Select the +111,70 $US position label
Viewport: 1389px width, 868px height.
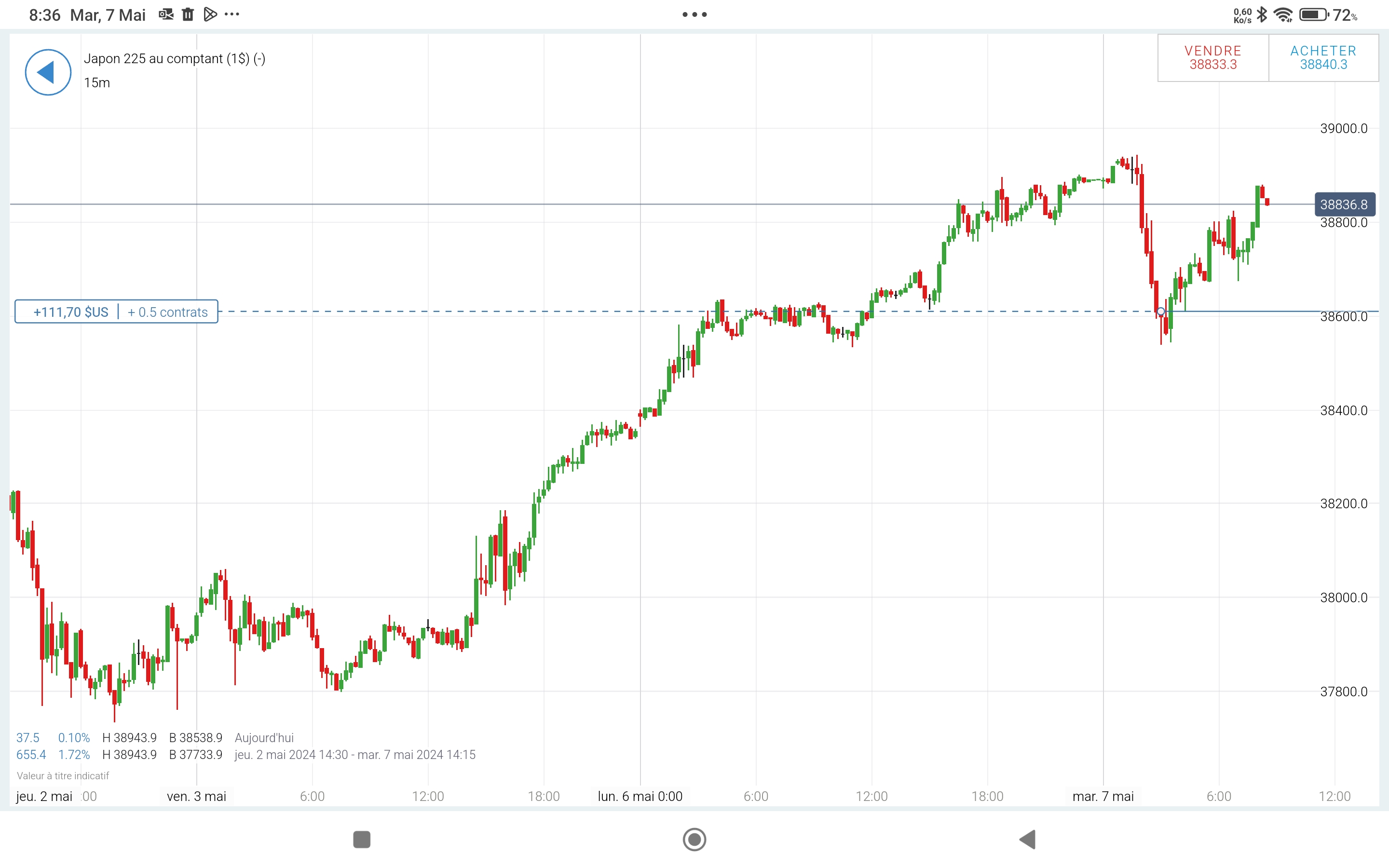pos(70,312)
